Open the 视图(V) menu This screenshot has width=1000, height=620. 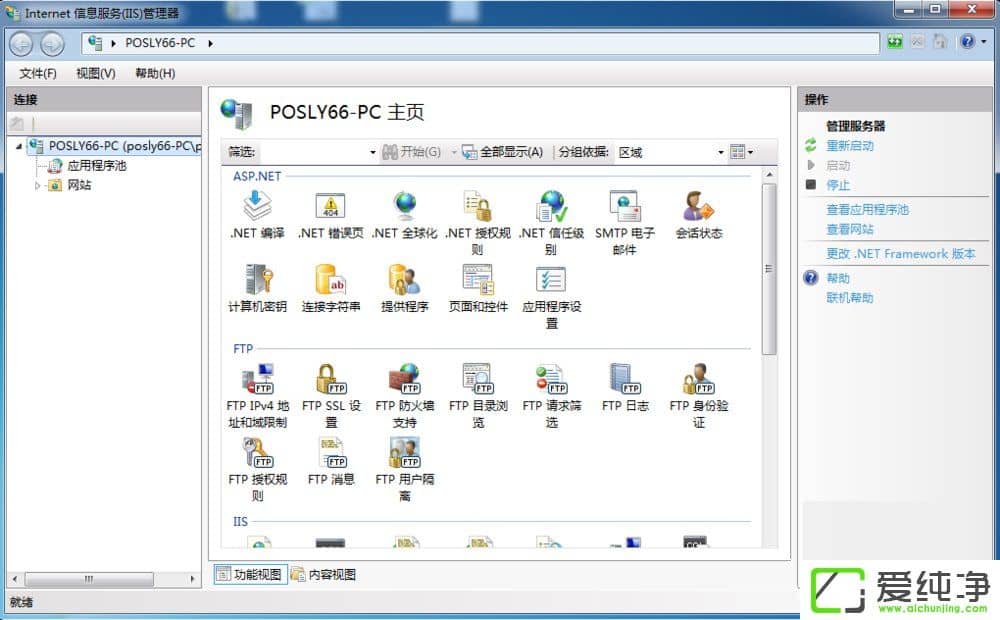click(96, 73)
